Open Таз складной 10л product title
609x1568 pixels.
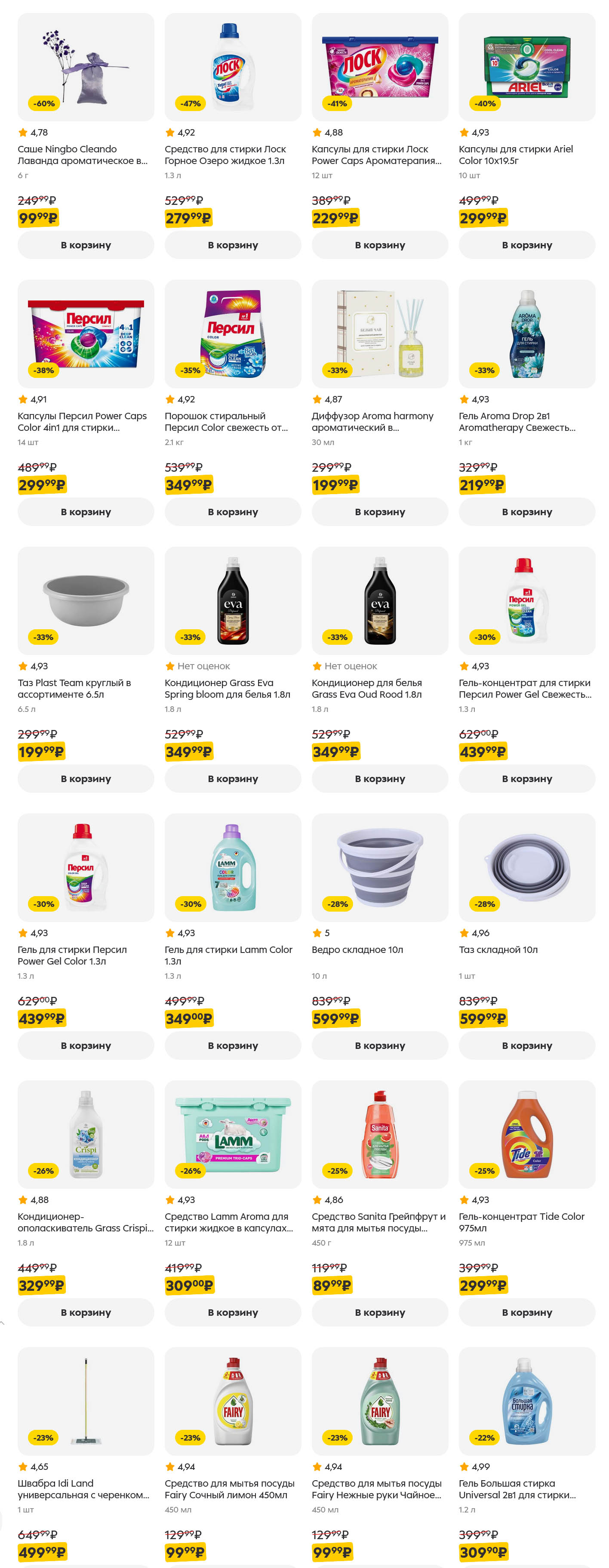[x=498, y=949]
